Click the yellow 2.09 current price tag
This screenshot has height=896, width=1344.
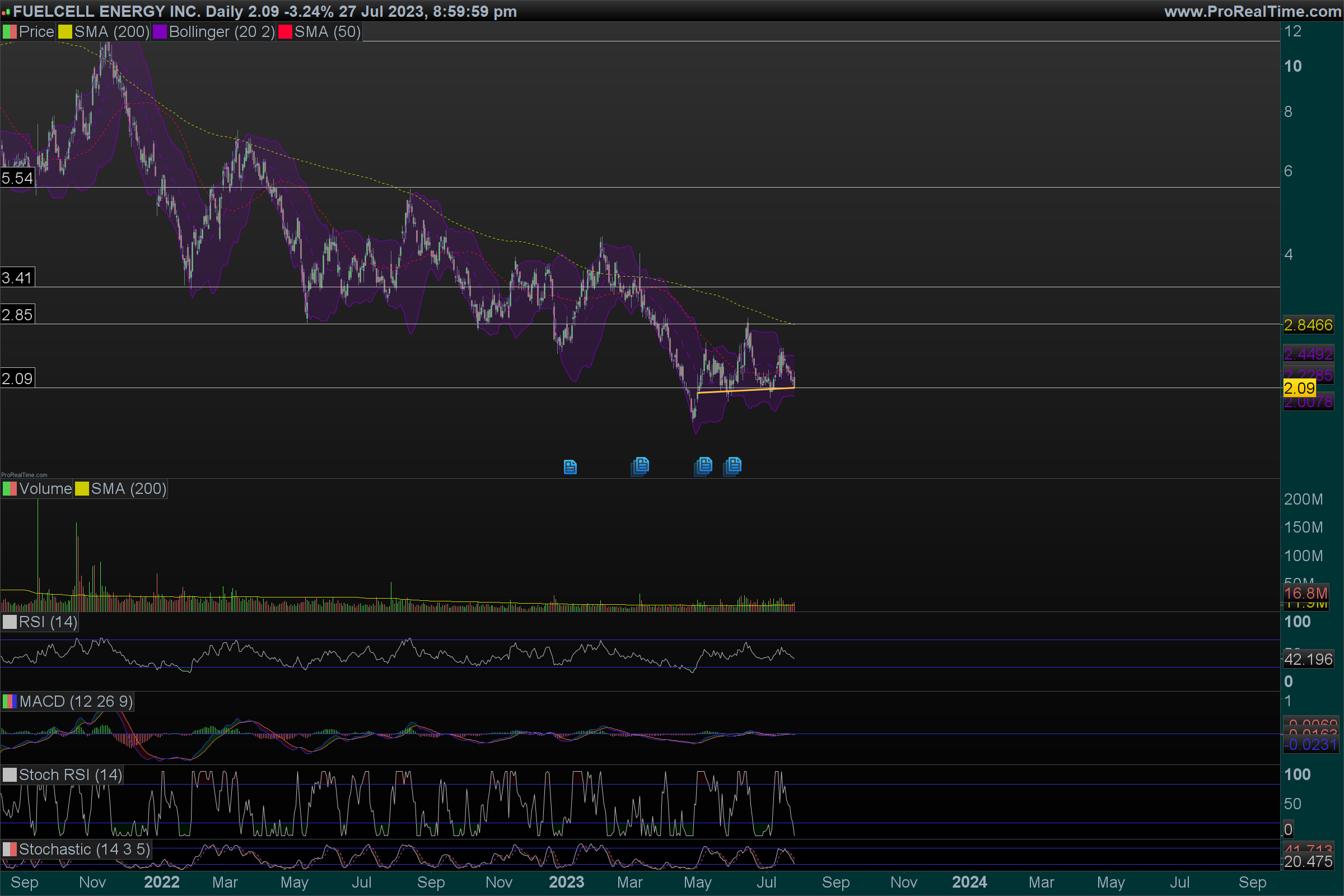point(1299,389)
